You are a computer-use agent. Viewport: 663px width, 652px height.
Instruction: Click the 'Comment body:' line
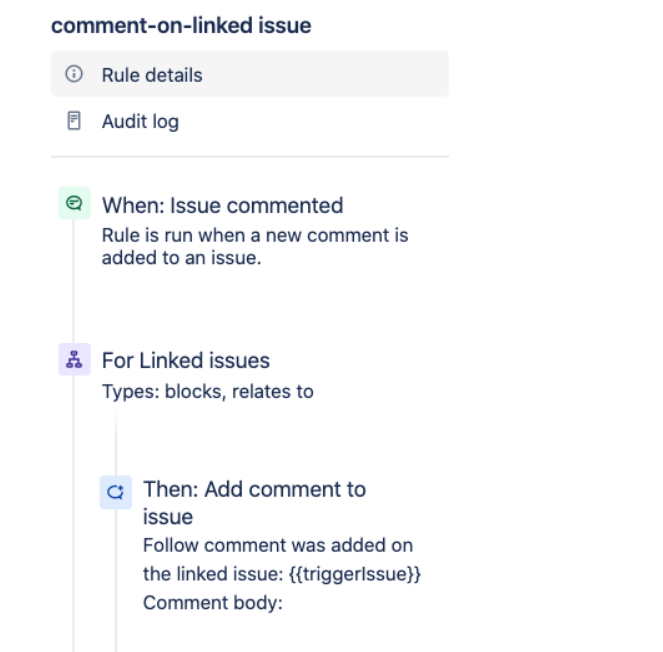point(199,603)
